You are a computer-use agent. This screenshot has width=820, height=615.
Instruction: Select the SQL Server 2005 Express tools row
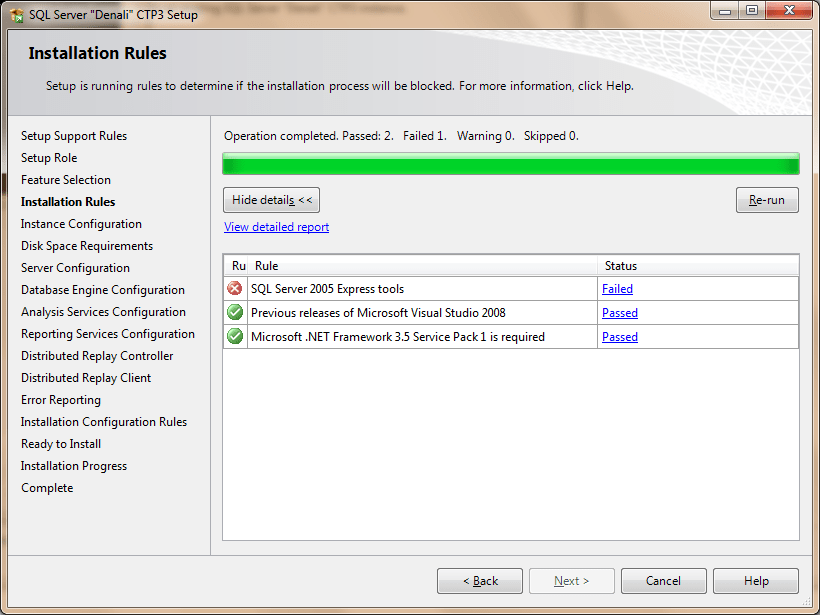(x=511, y=289)
